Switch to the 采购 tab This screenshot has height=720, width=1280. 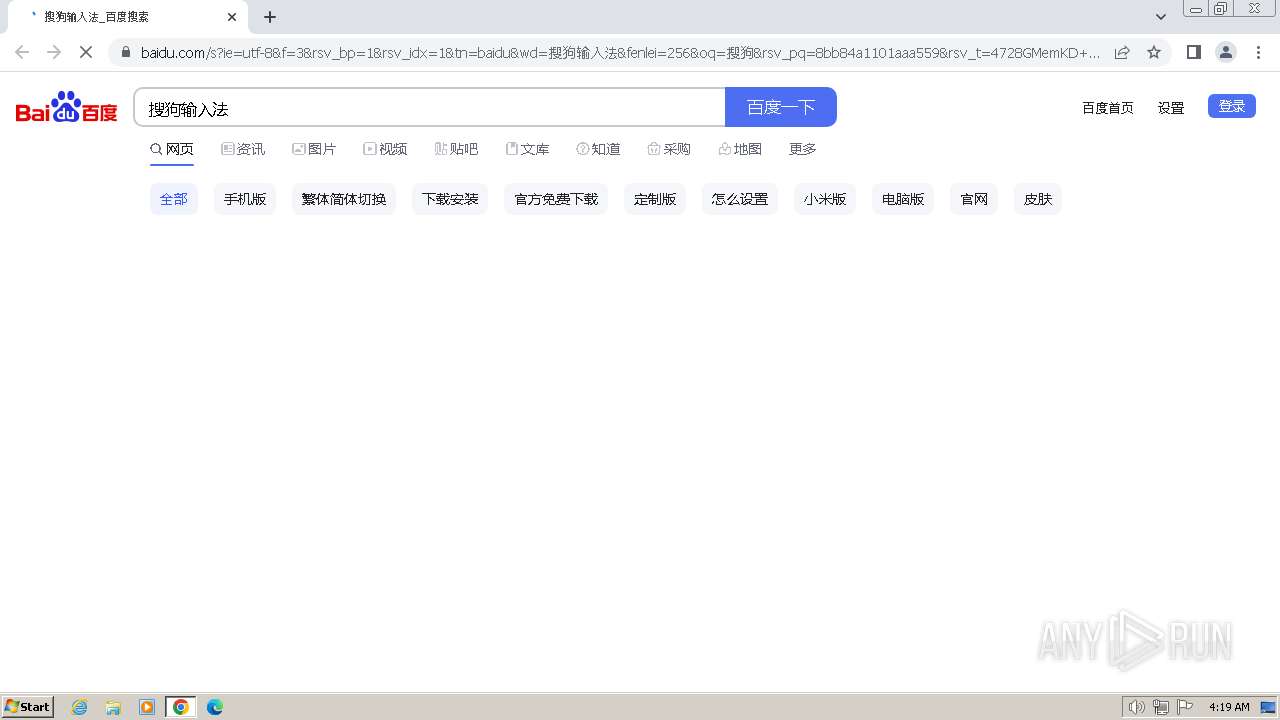pos(669,149)
